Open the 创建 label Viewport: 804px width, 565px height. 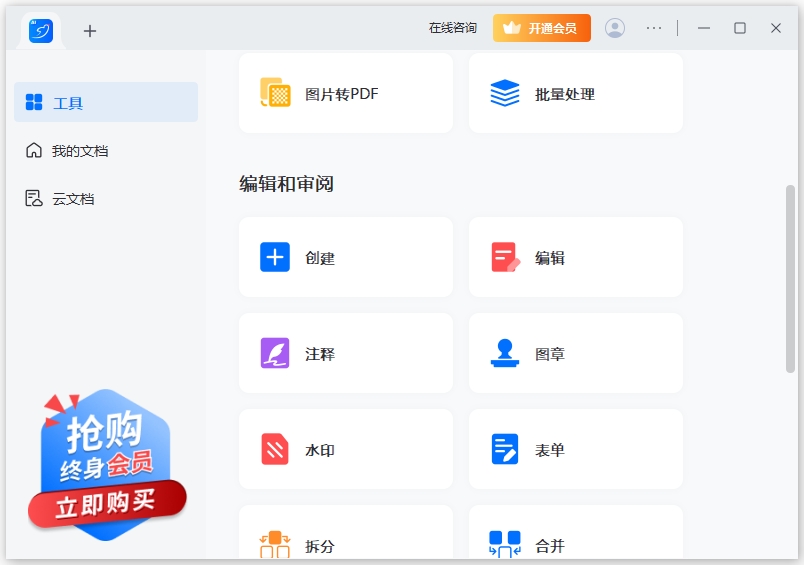320,258
